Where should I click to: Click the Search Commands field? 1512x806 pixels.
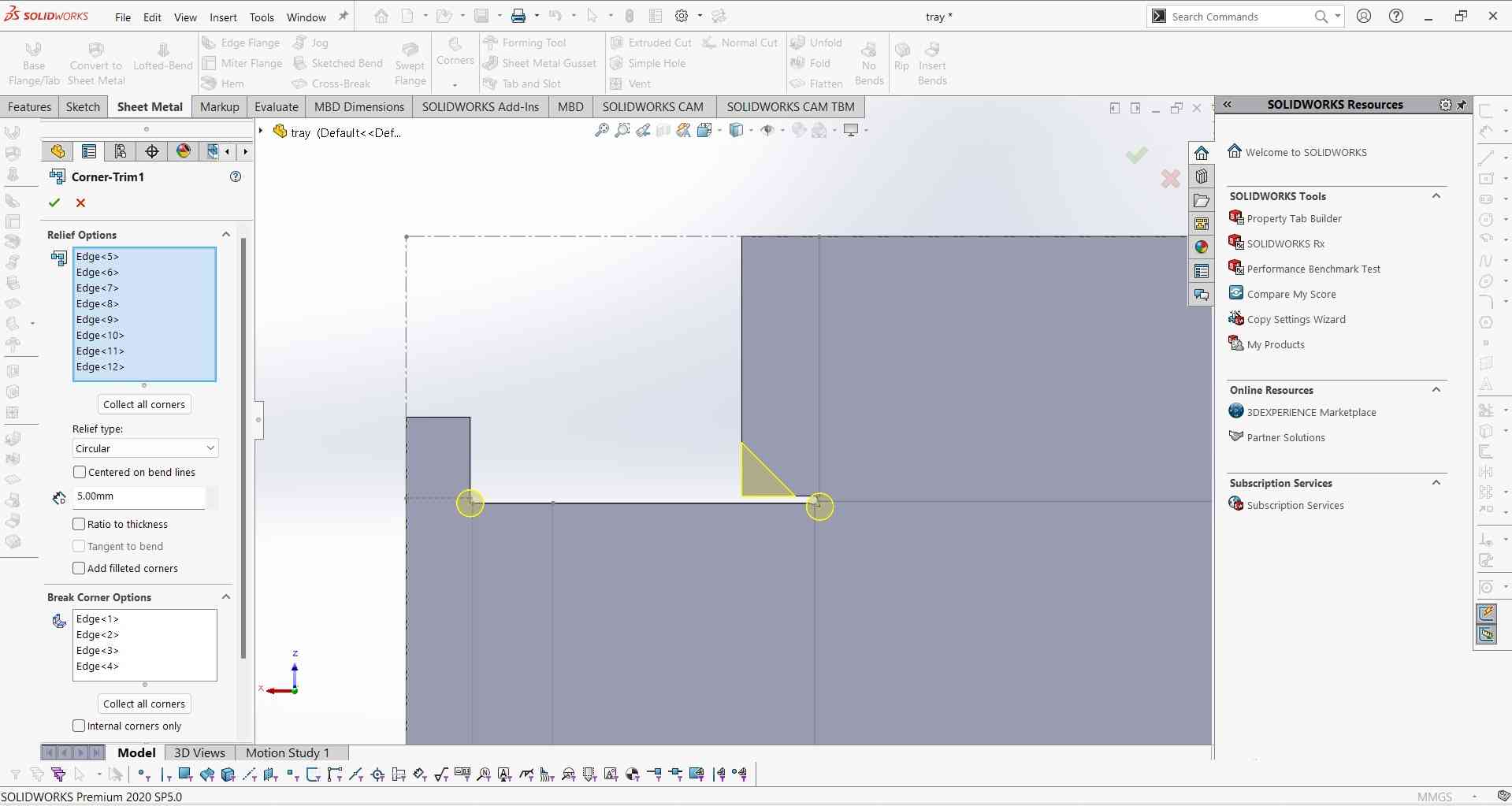[1240, 17]
